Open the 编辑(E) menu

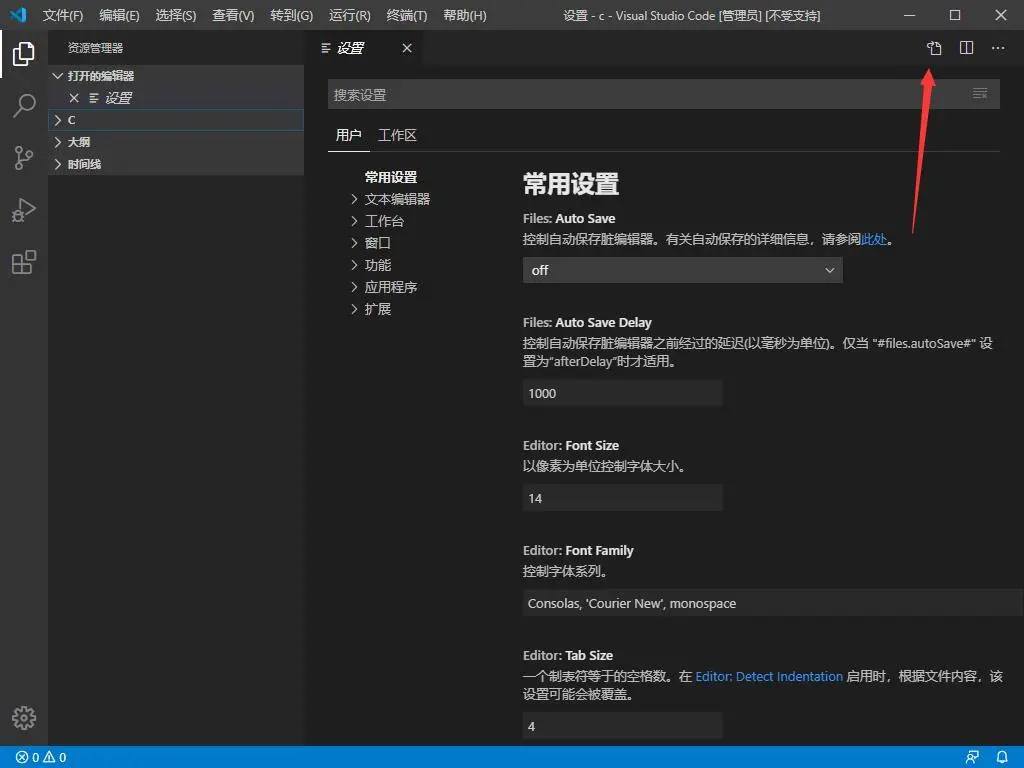click(x=119, y=15)
